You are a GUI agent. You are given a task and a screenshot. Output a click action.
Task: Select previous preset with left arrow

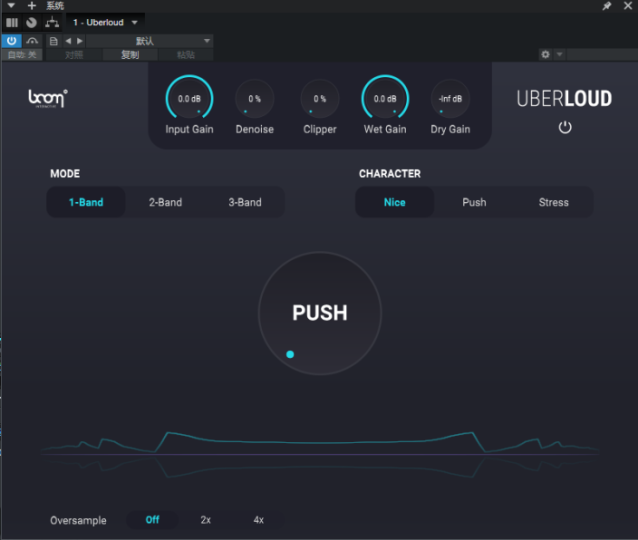click(x=68, y=41)
